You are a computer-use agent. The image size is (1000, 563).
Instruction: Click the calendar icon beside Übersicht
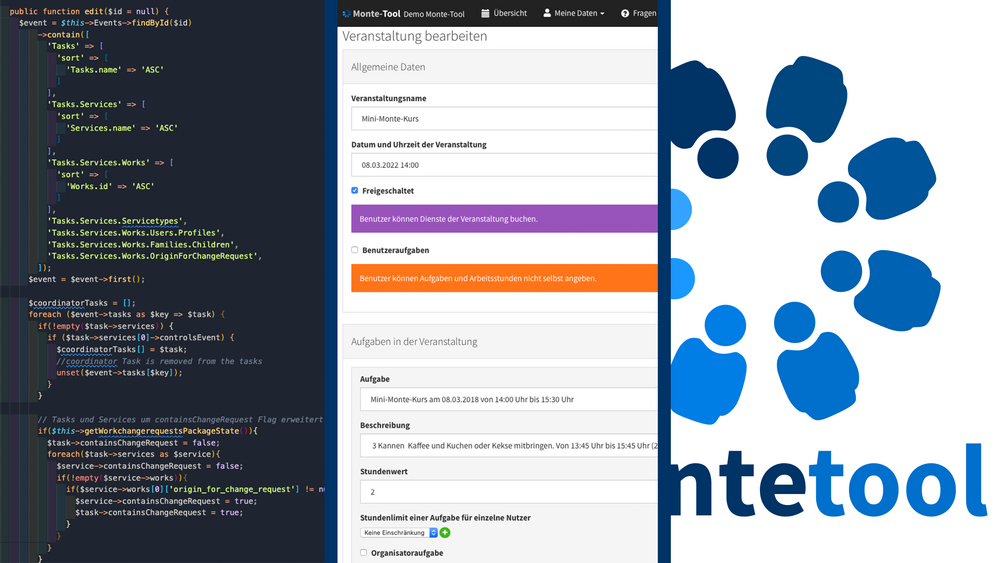(x=485, y=13)
